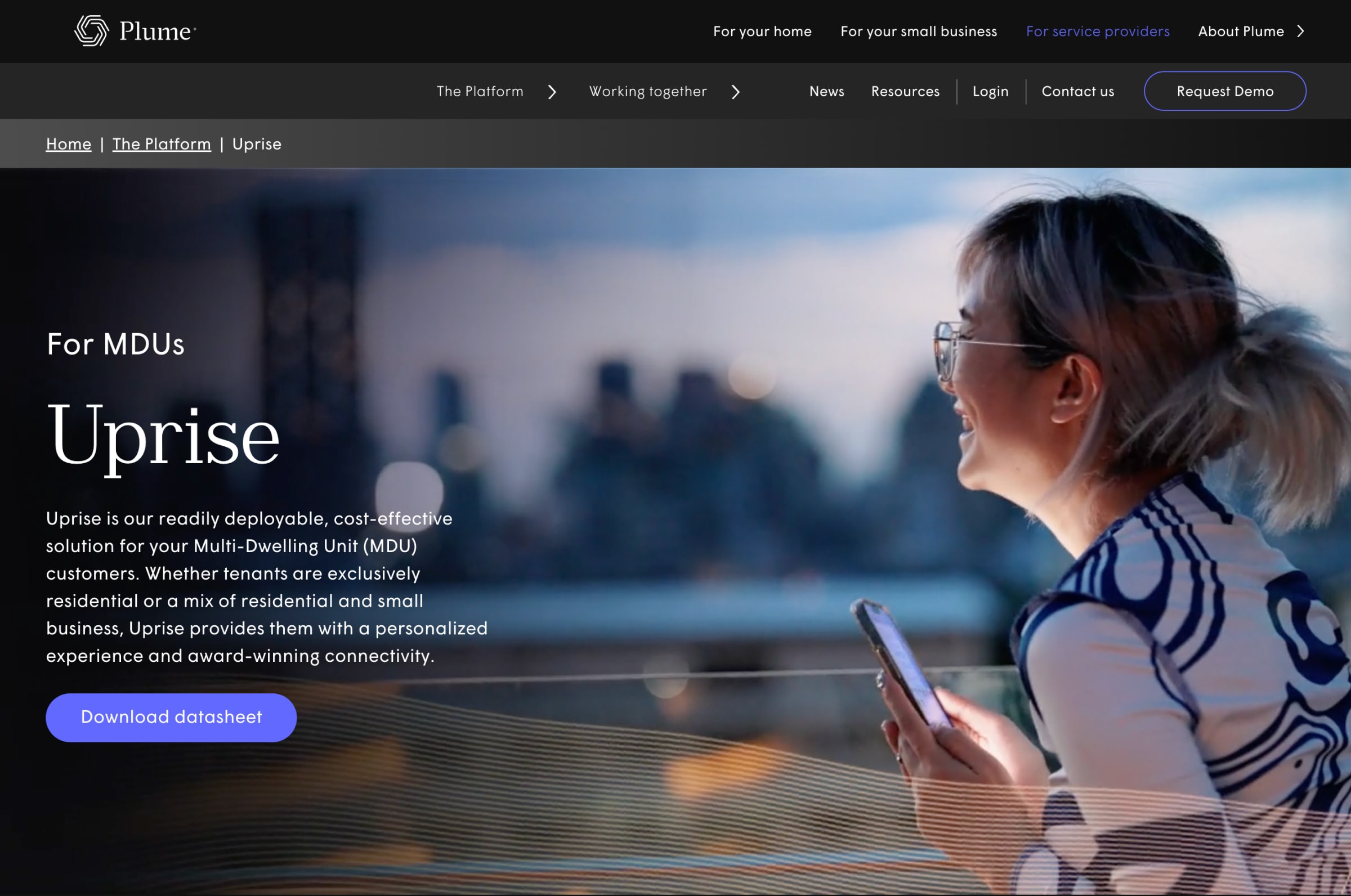
Task: Expand the chevron next to Working together
Action: click(x=736, y=91)
